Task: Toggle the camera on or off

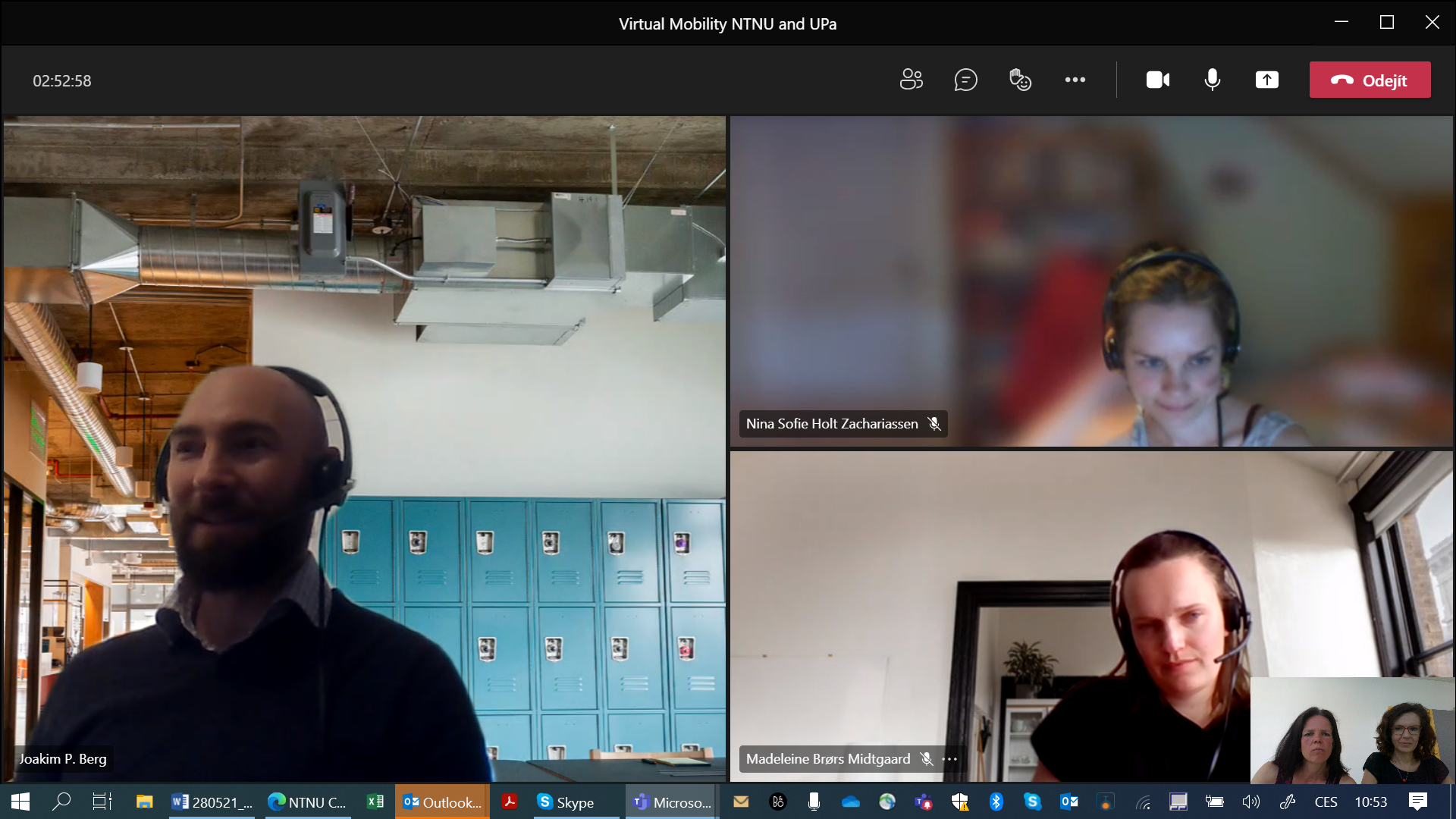Action: pos(1157,80)
